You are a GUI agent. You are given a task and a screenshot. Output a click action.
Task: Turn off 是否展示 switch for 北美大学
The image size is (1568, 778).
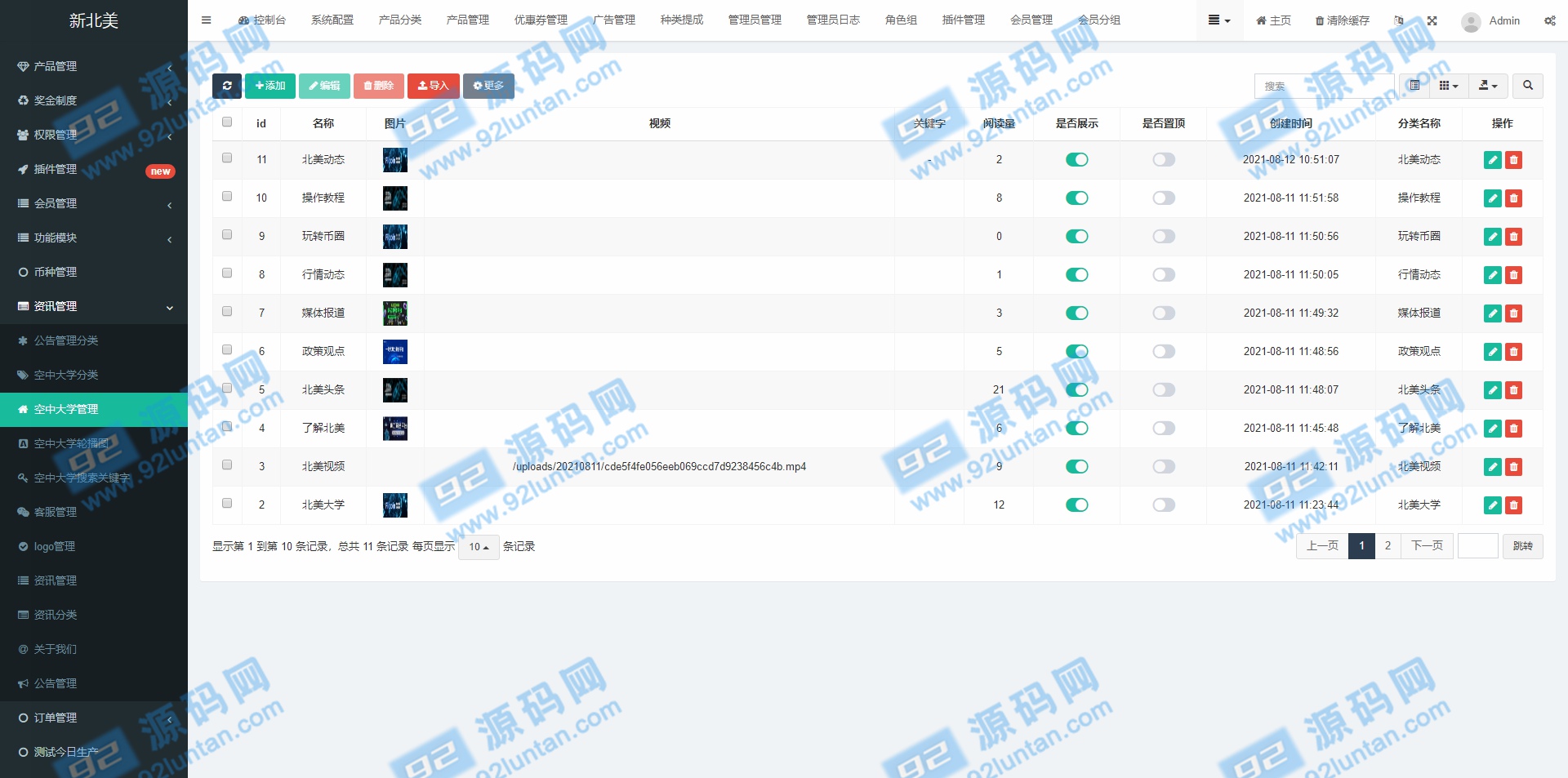pos(1077,505)
